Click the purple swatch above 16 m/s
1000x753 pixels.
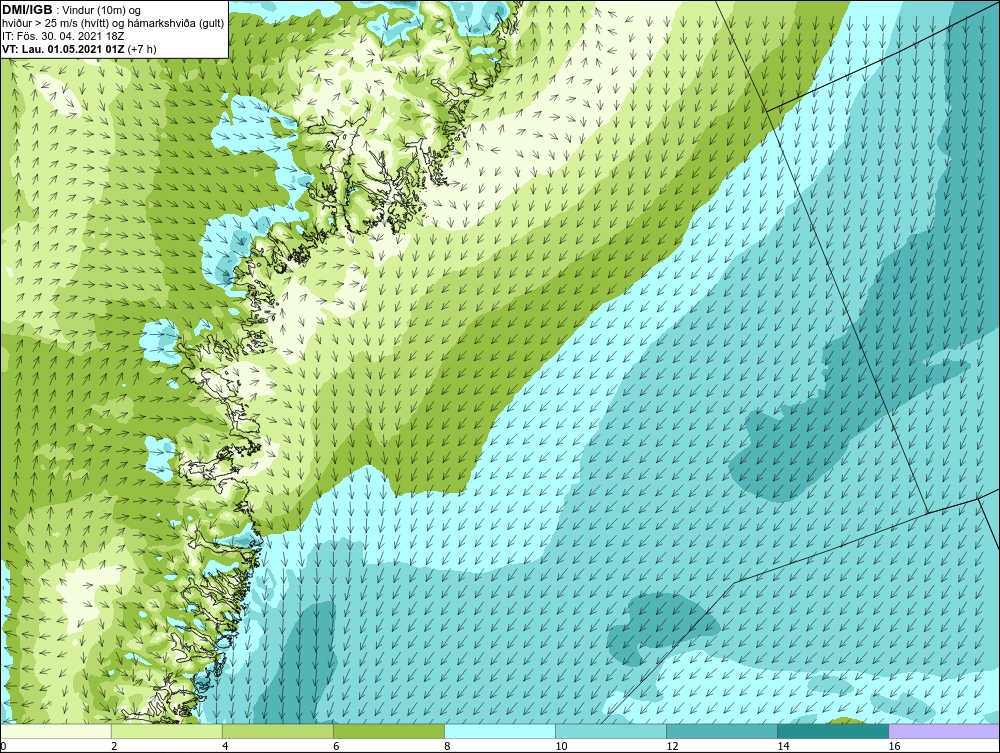pyautogui.click(x=944, y=731)
